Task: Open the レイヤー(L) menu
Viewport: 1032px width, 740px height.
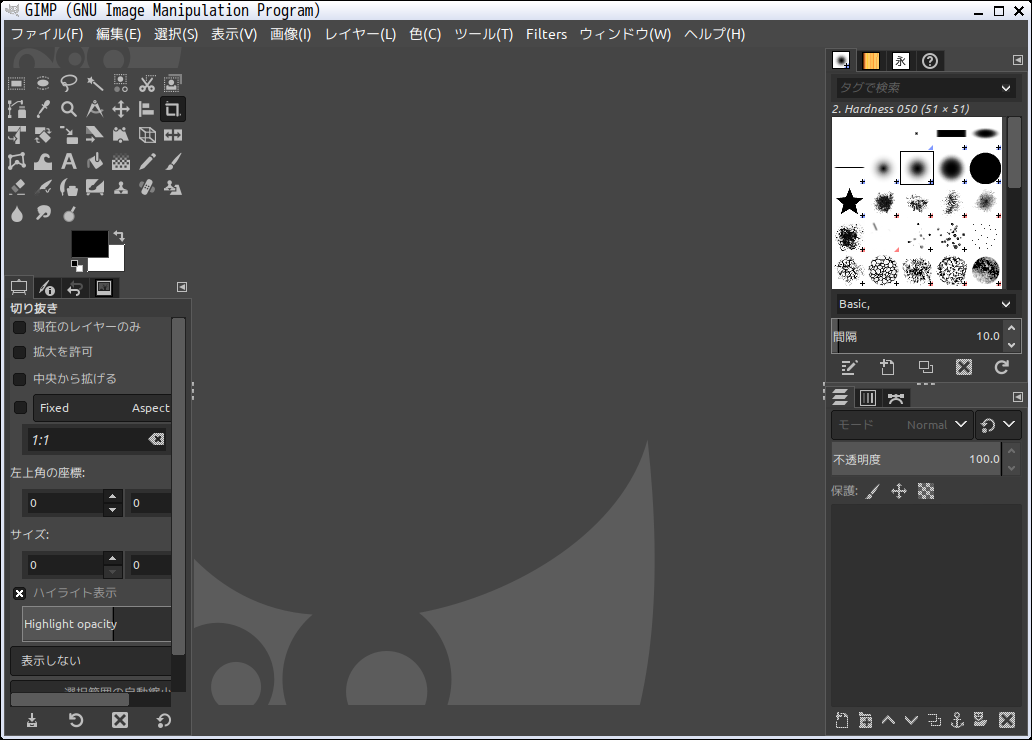Action: click(361, 34)
